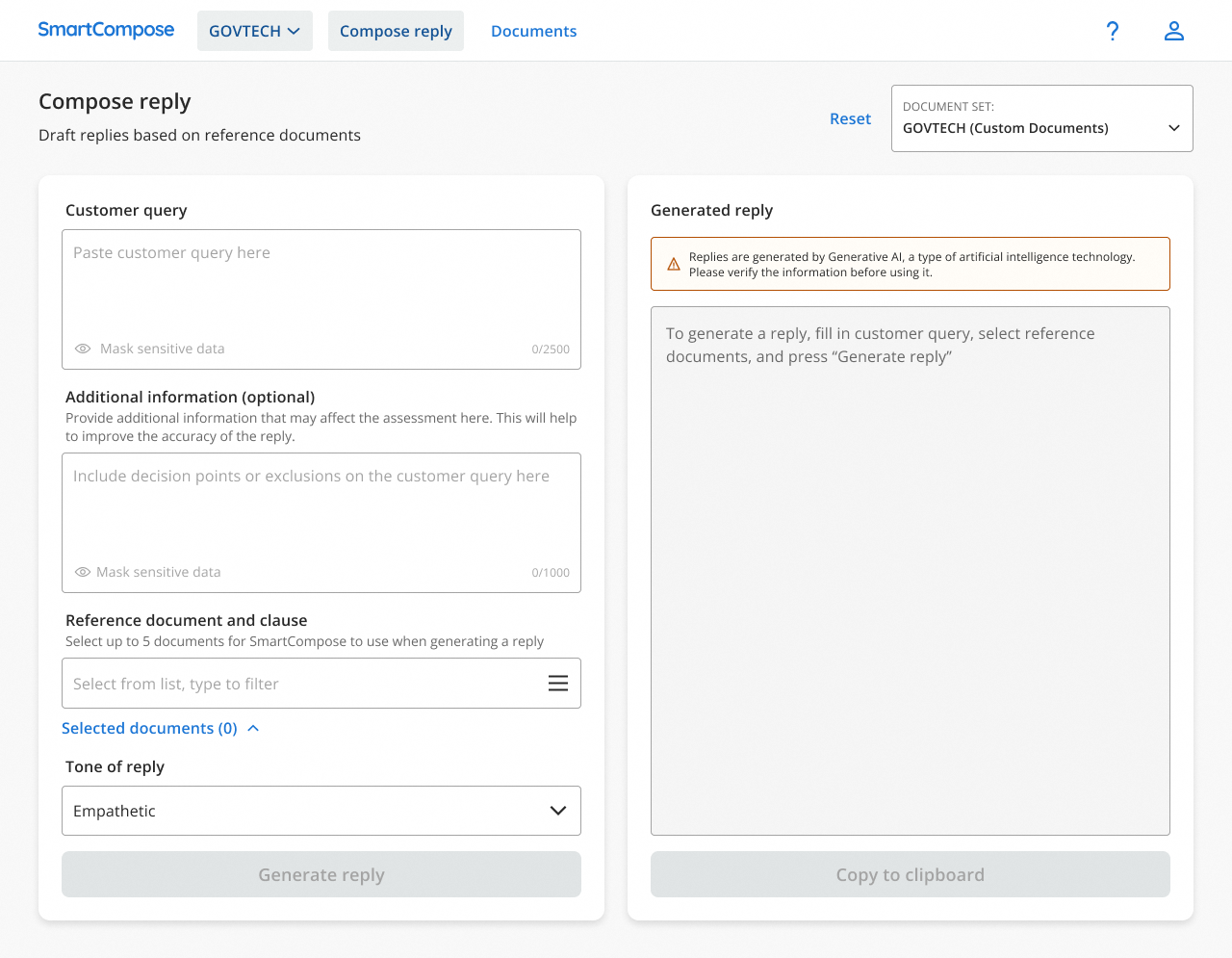Click the Reset link
The image size is (1232, 958).
pos(851,118)
